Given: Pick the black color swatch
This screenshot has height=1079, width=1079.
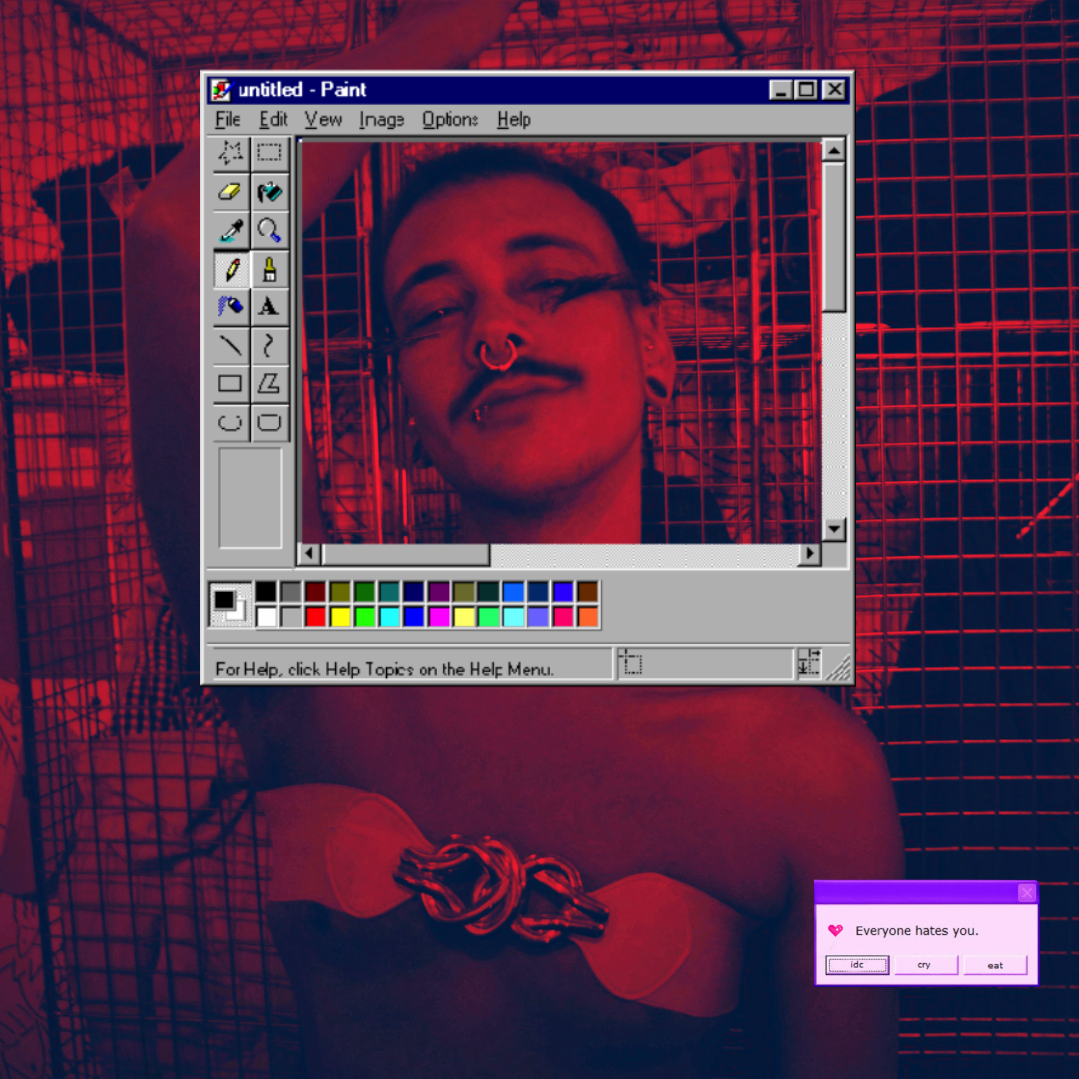Looking at the screenshot, I should point(266,591).
